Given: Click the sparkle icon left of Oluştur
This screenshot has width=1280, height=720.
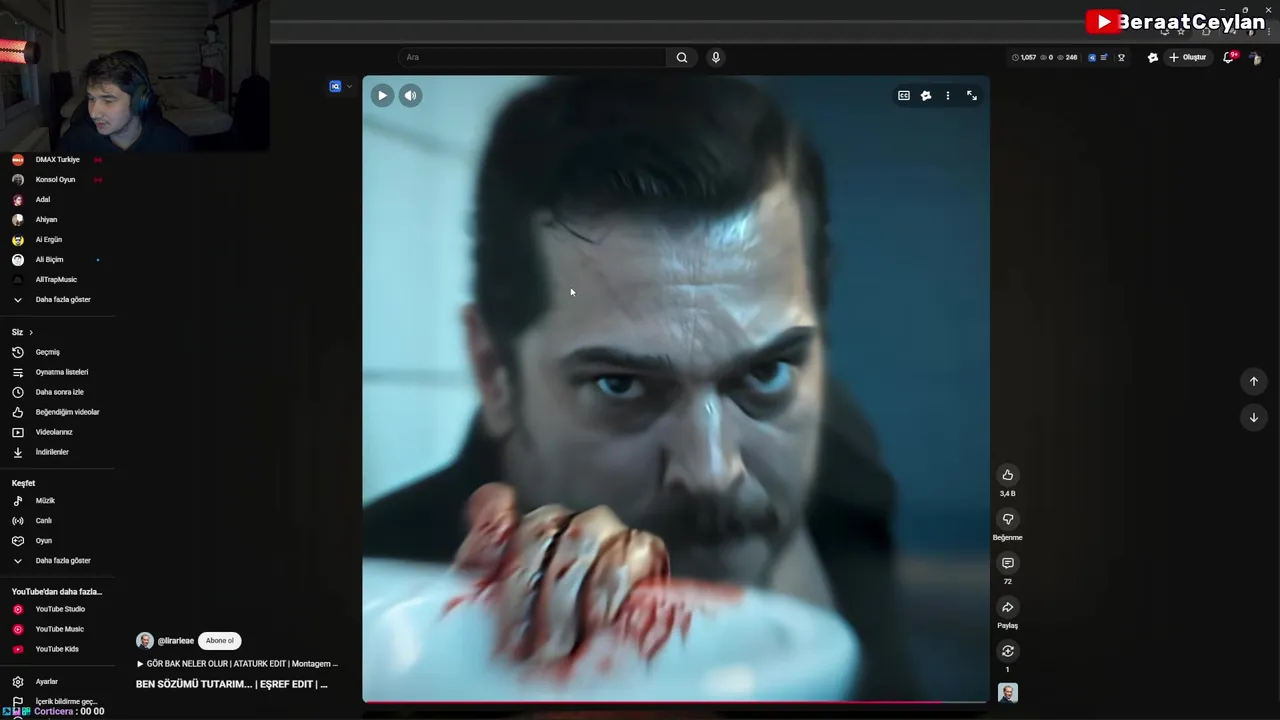Looking at the screenshot, I should click(1153, 57).
